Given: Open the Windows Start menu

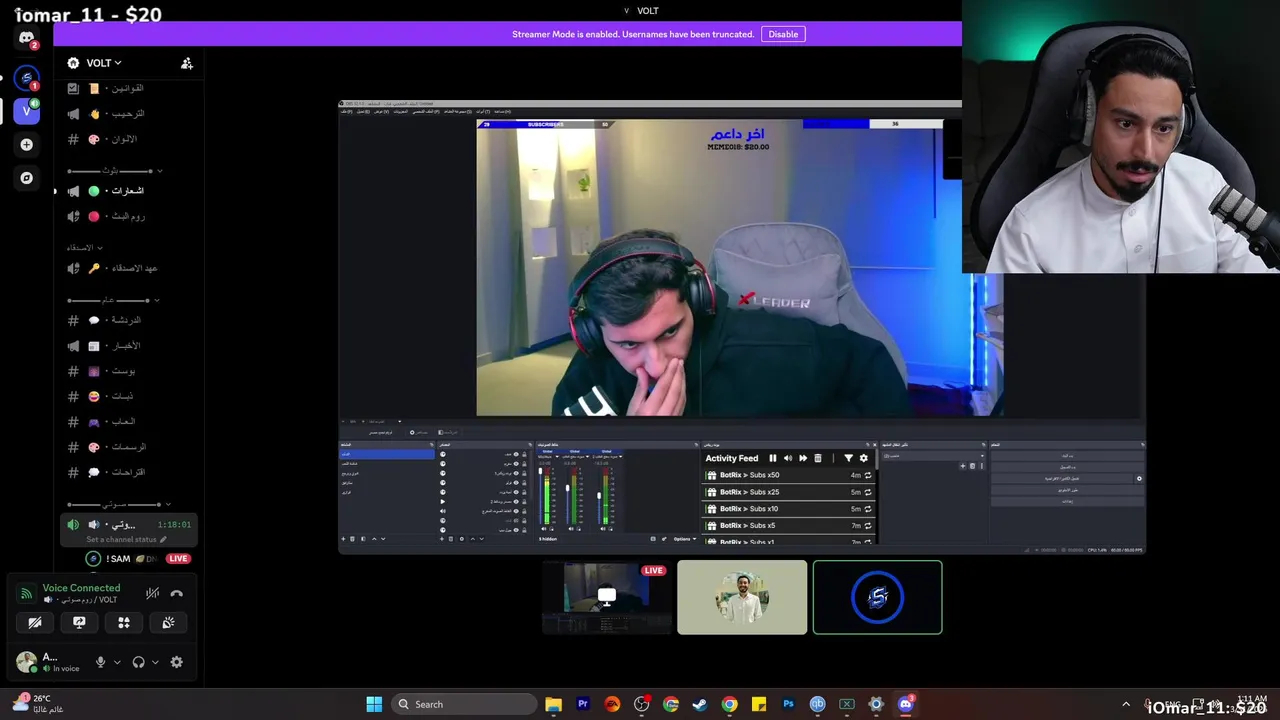Looking at the screenshot, I should click(374, 704).
